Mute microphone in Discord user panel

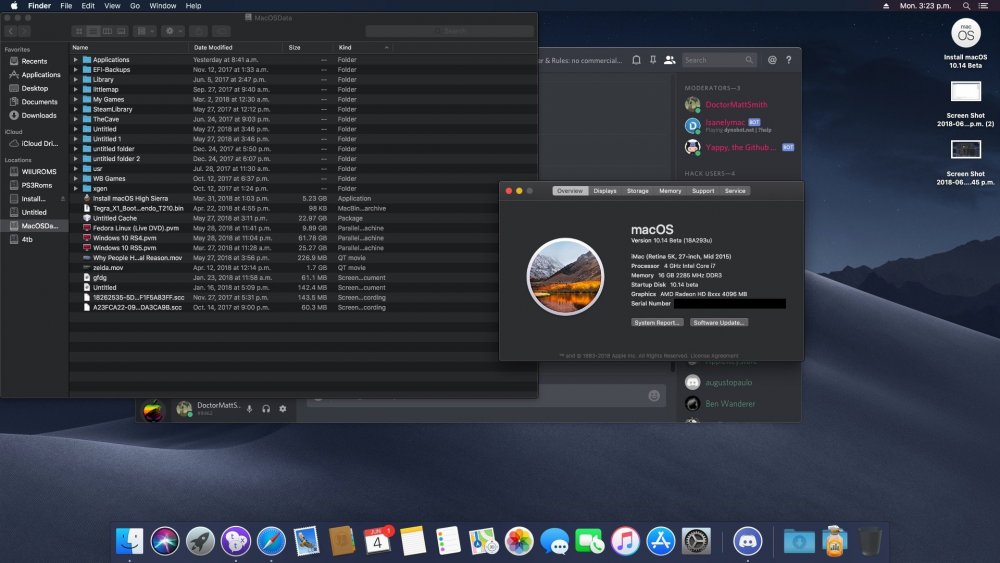[249, 409]
